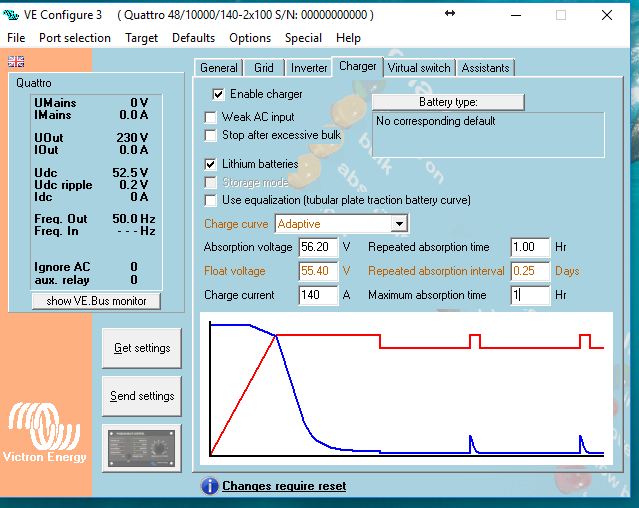Click the Repeated absorption time field
The width and height of the screenshot is (639, 508).
(x=530, y=247)
